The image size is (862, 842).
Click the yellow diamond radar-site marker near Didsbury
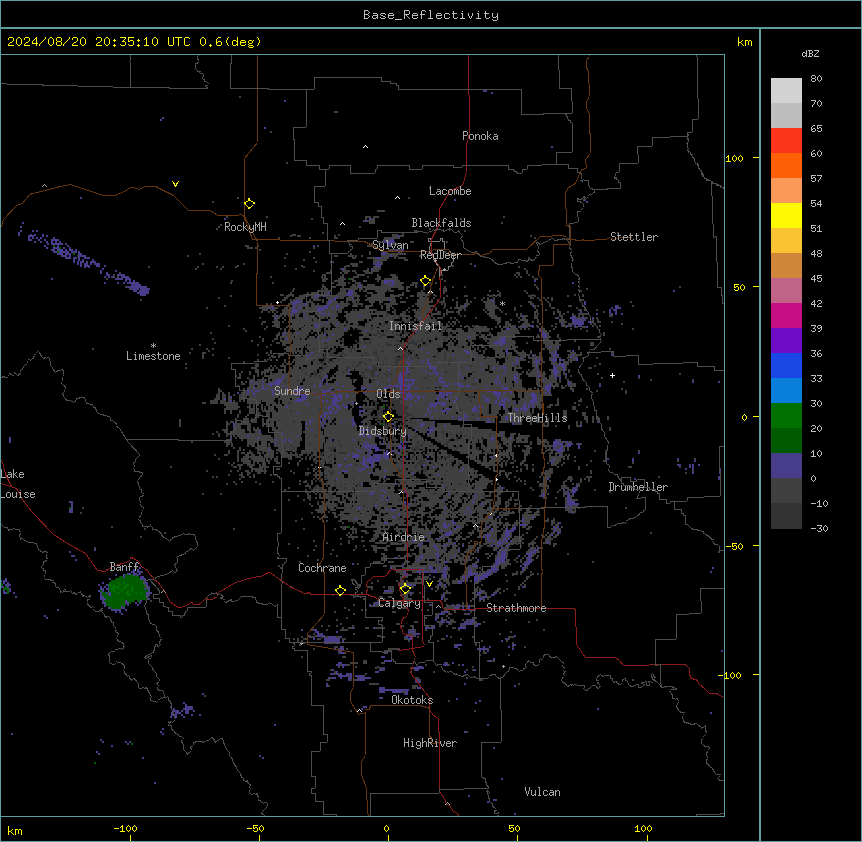coord(388,416)
